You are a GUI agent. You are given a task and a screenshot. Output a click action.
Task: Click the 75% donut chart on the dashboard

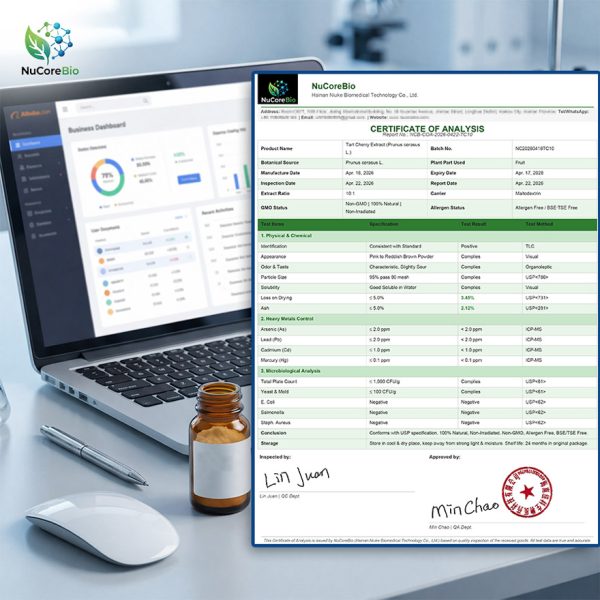(x=108, y=177)
